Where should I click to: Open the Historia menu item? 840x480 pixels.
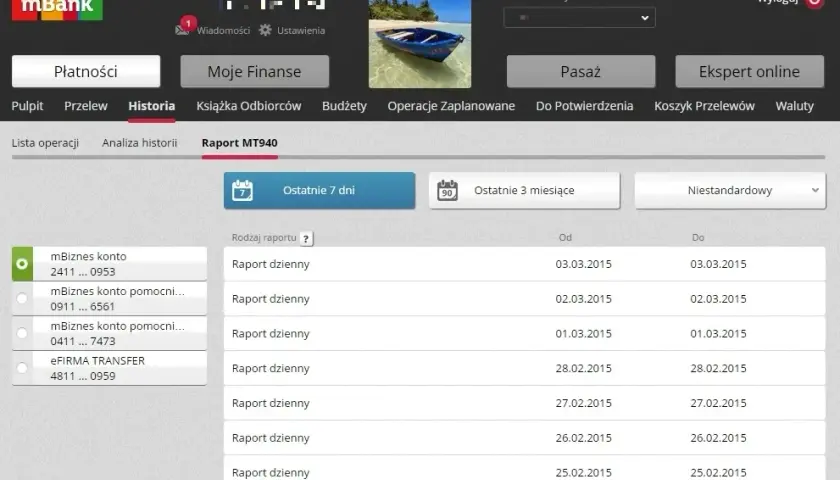(x=152, y=106)
